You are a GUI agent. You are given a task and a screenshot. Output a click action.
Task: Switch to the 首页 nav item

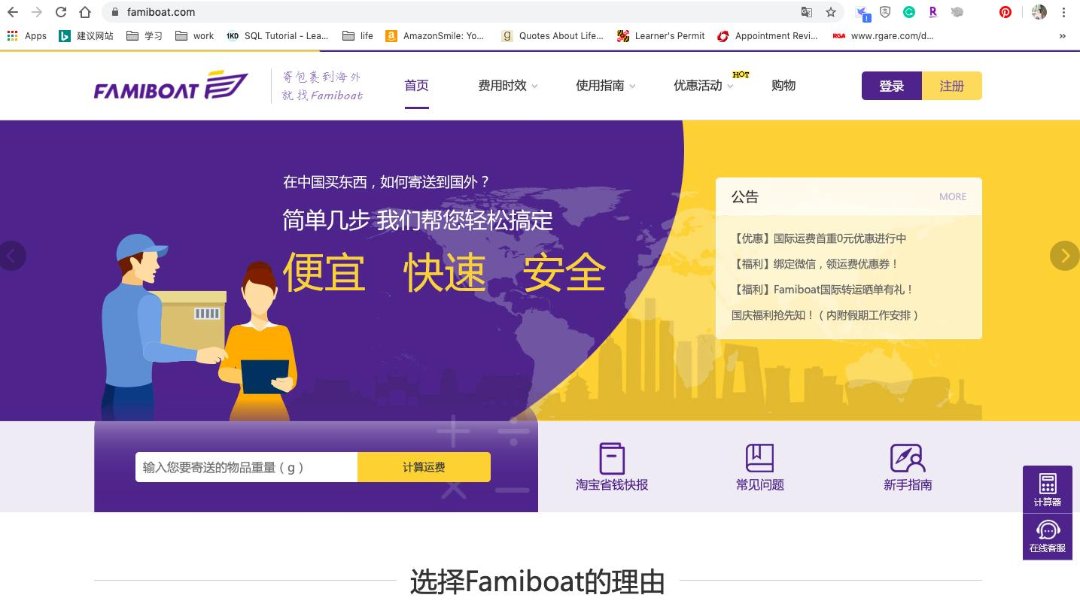point(416,86)
